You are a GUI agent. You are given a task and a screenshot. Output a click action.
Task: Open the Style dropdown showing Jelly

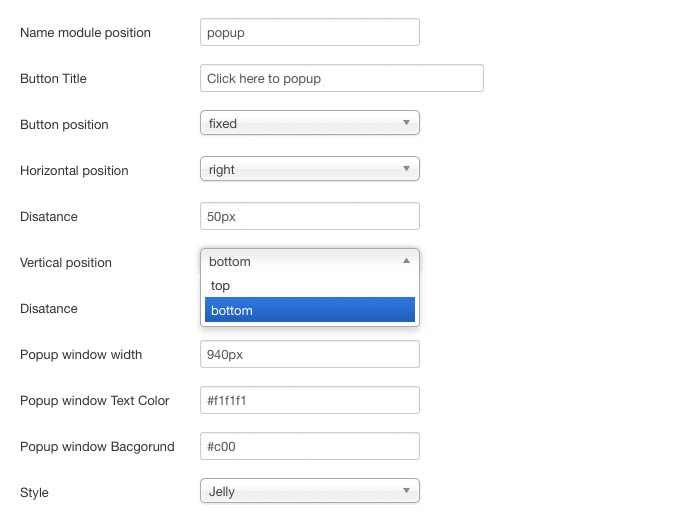(x=309, y=492)
